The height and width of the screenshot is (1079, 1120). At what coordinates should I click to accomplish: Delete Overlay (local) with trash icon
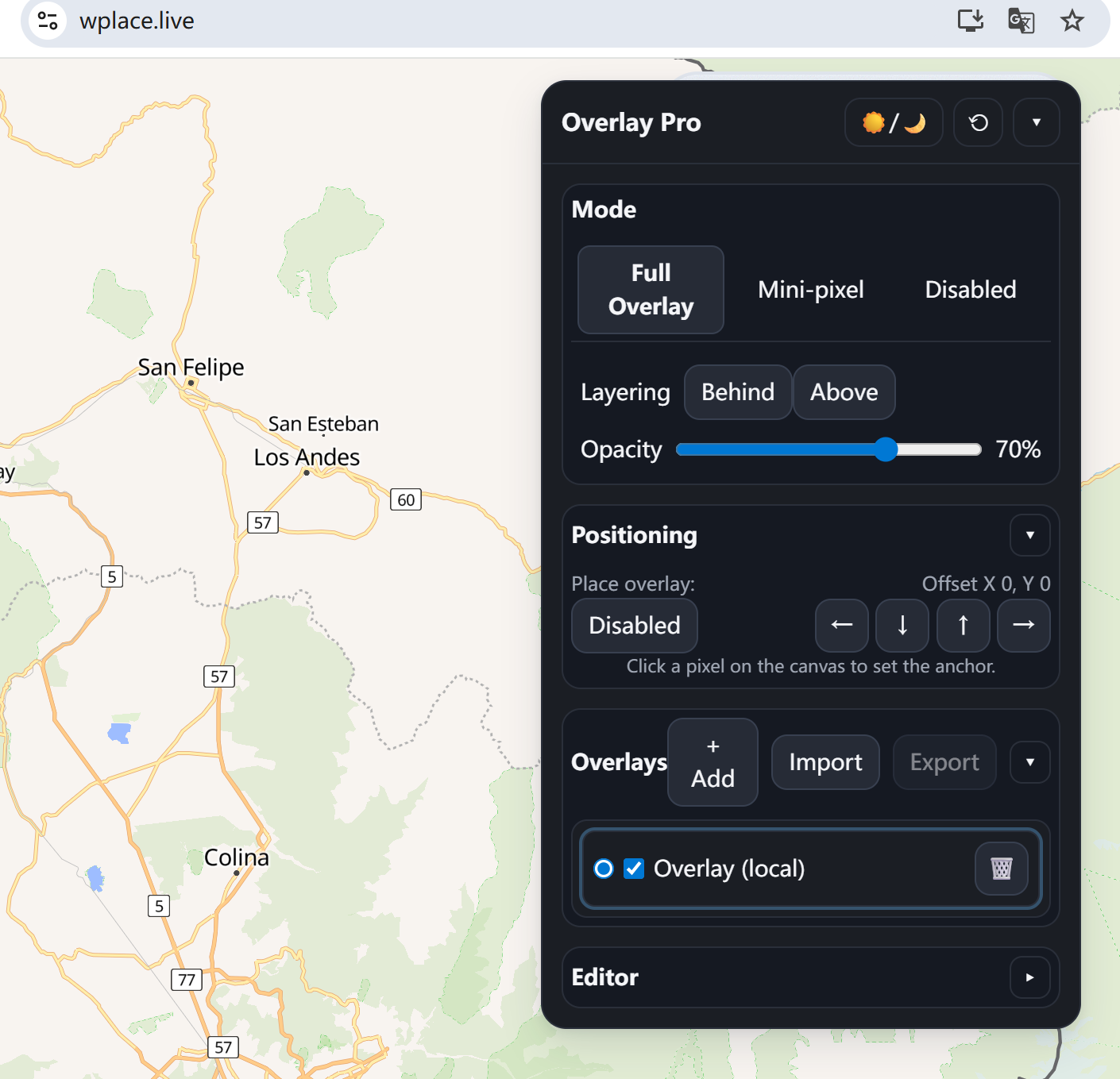[1001, 869]
